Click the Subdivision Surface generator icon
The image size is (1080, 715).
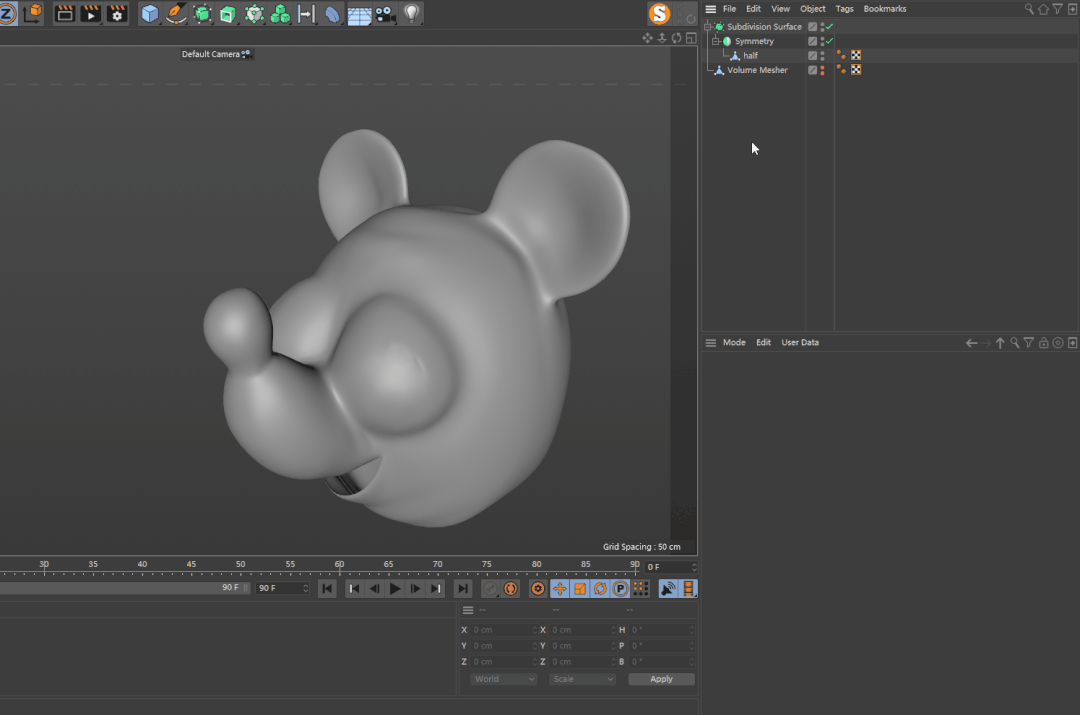202,13
